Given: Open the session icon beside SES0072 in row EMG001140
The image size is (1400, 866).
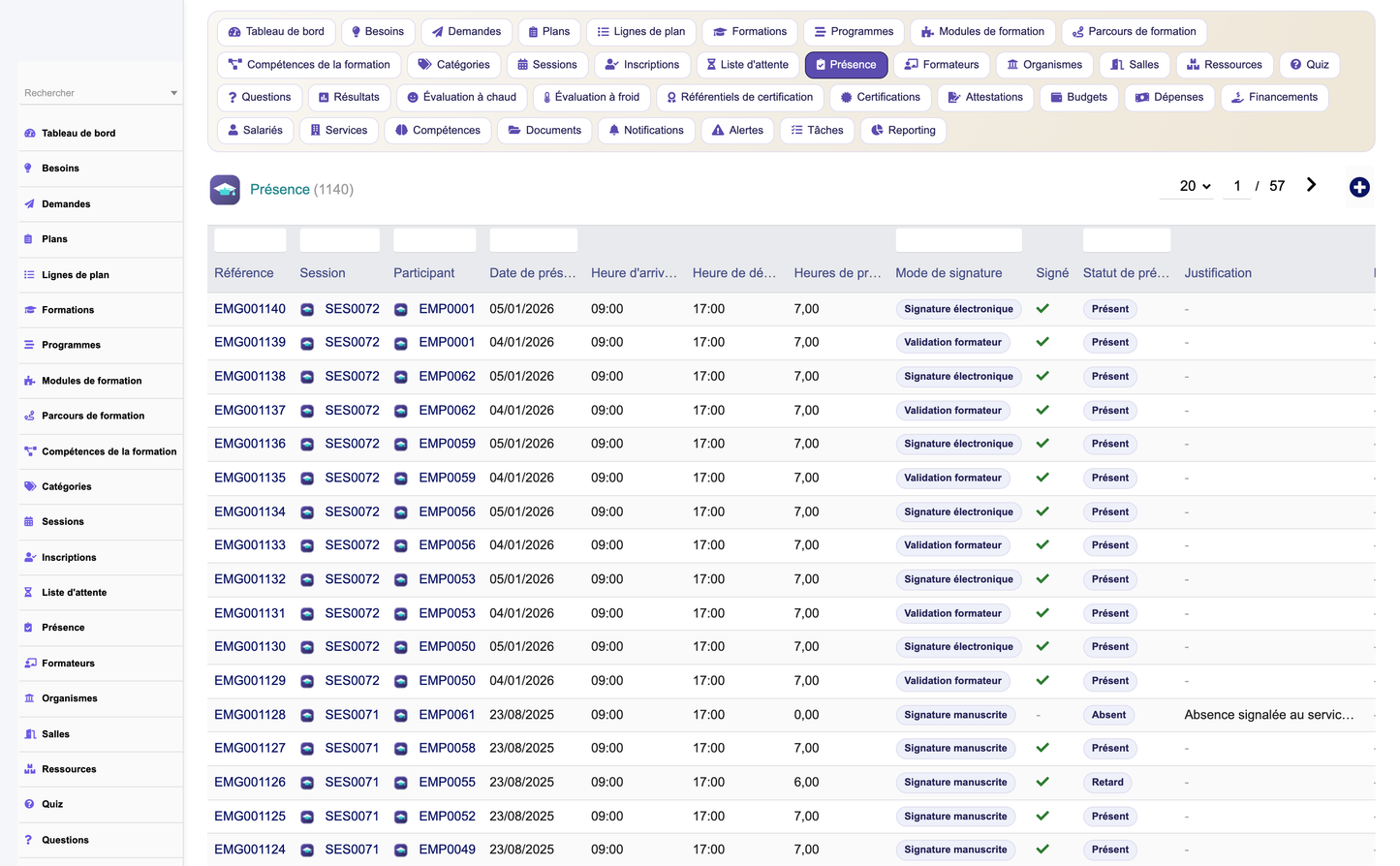Looking at the screenshot, I should pyautogui.click(x=307, y=309).
